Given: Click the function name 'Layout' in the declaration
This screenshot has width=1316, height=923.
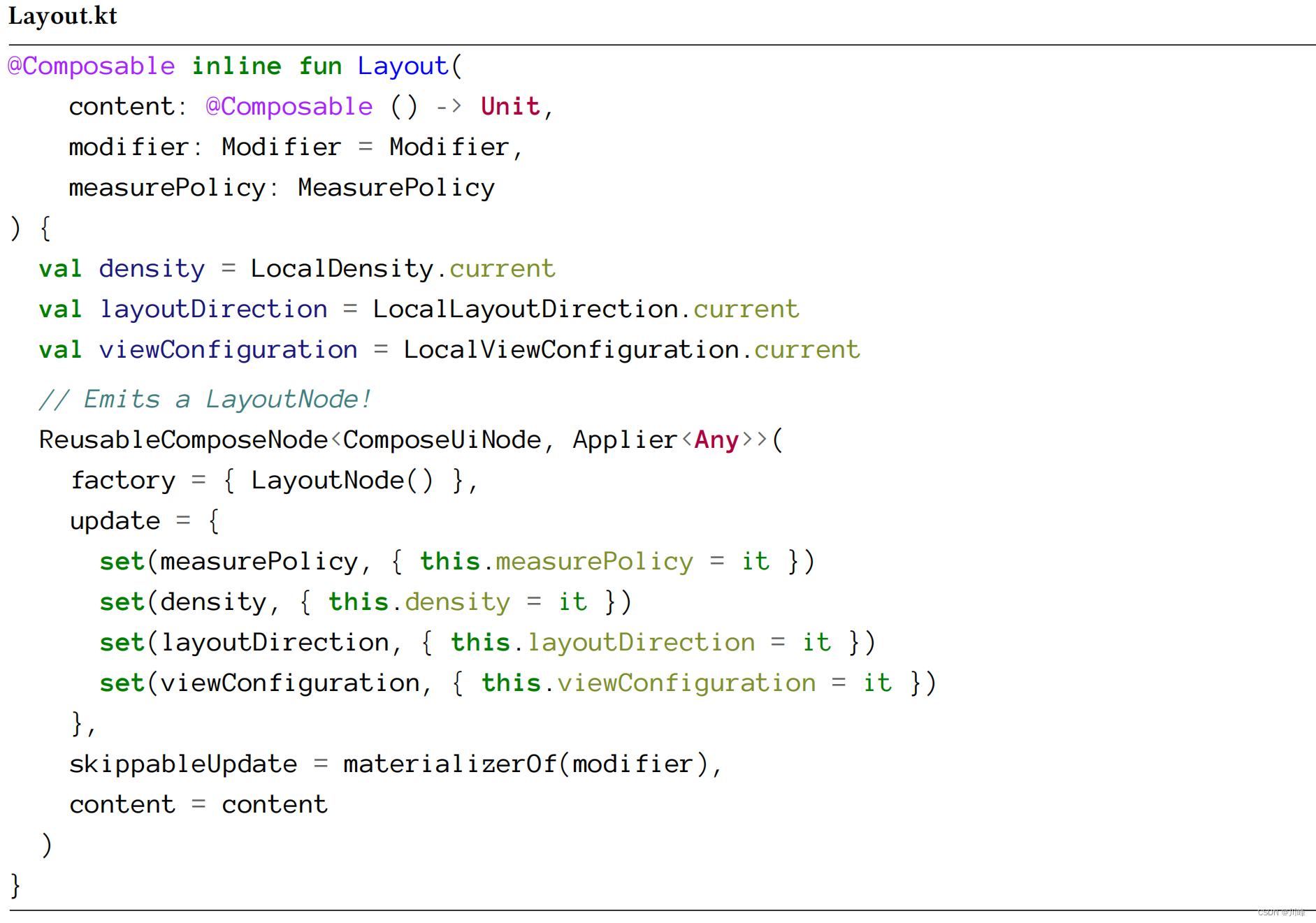Looking at the screenshot, I should click(403, 66).
